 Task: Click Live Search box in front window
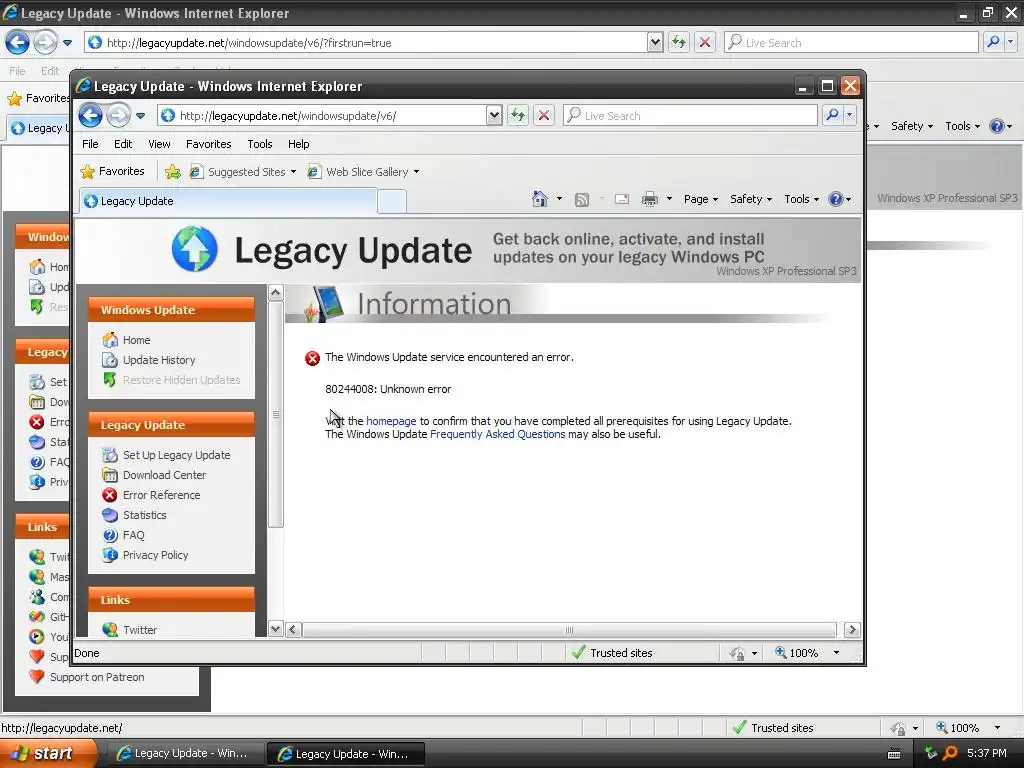(x=690, y=116)
